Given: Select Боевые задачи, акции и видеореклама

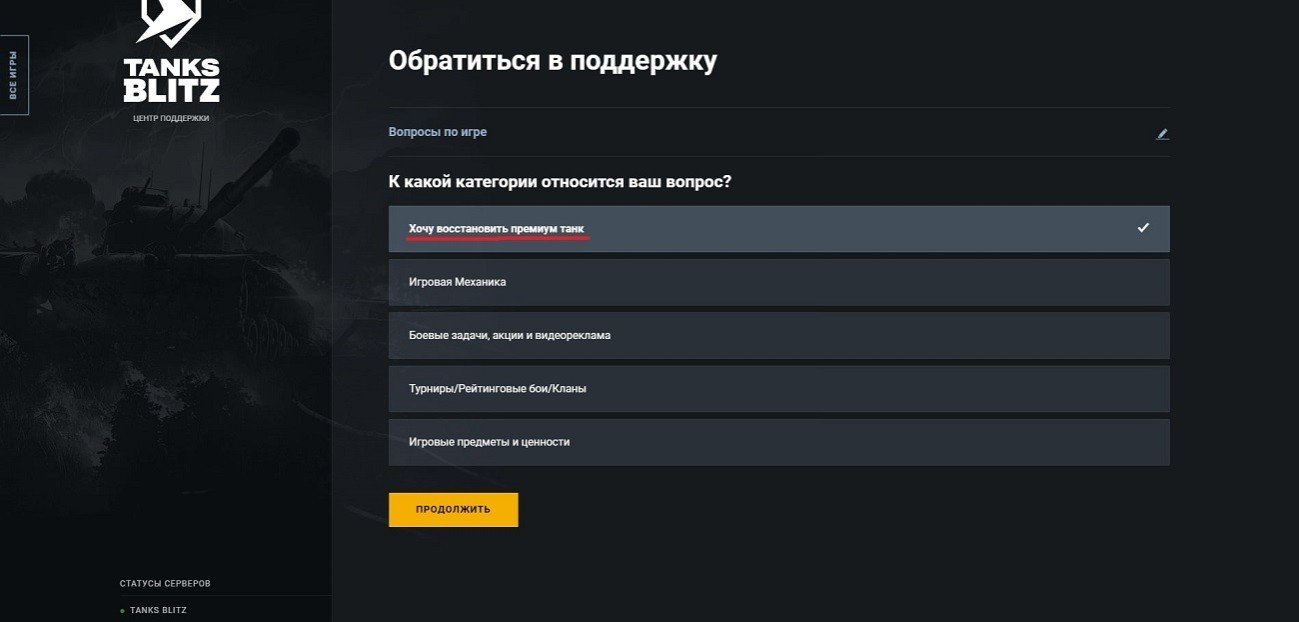Looking at the screenshot, I should pyautogui.click(x=779, y=335).
